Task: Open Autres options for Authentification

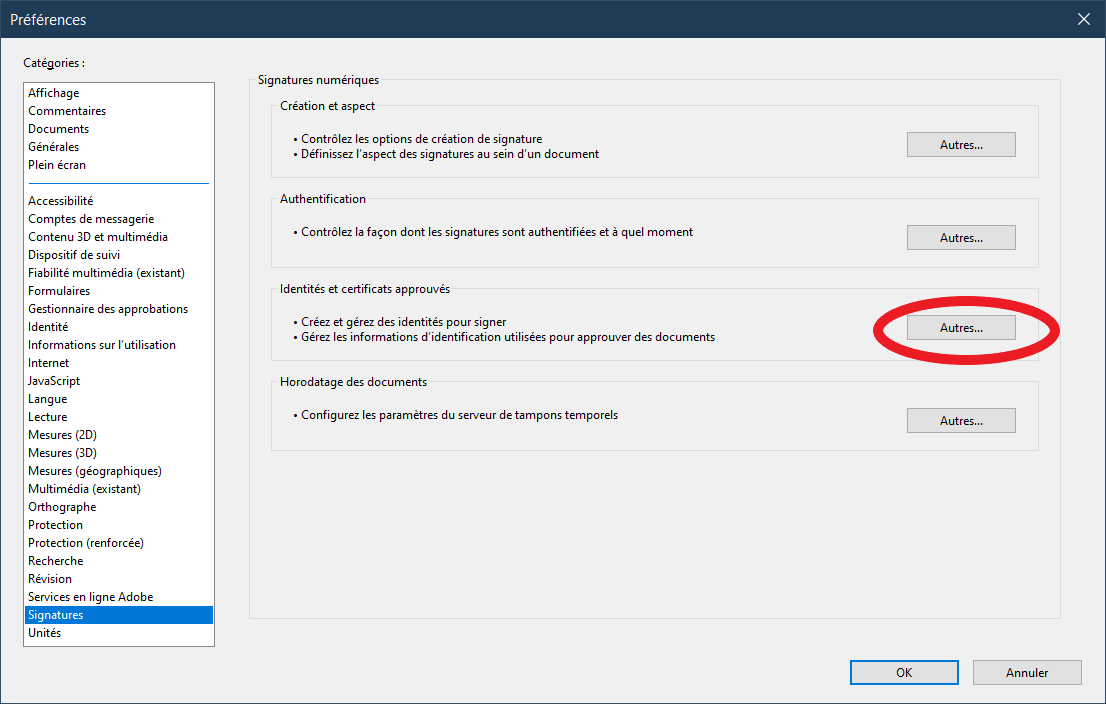Action: click(x=960, y=238)
